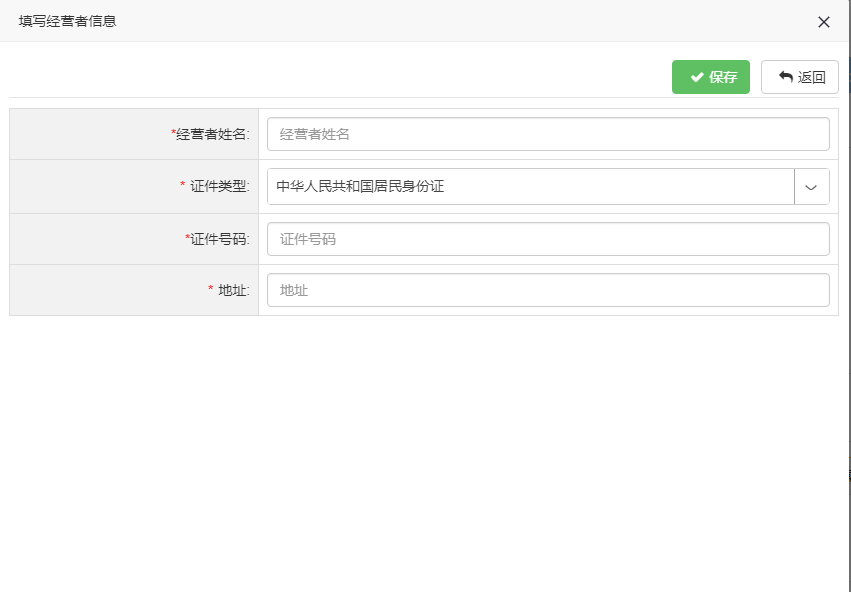
Task: Click the 填写经营者信息 dialog title
Action: (66, 21)
